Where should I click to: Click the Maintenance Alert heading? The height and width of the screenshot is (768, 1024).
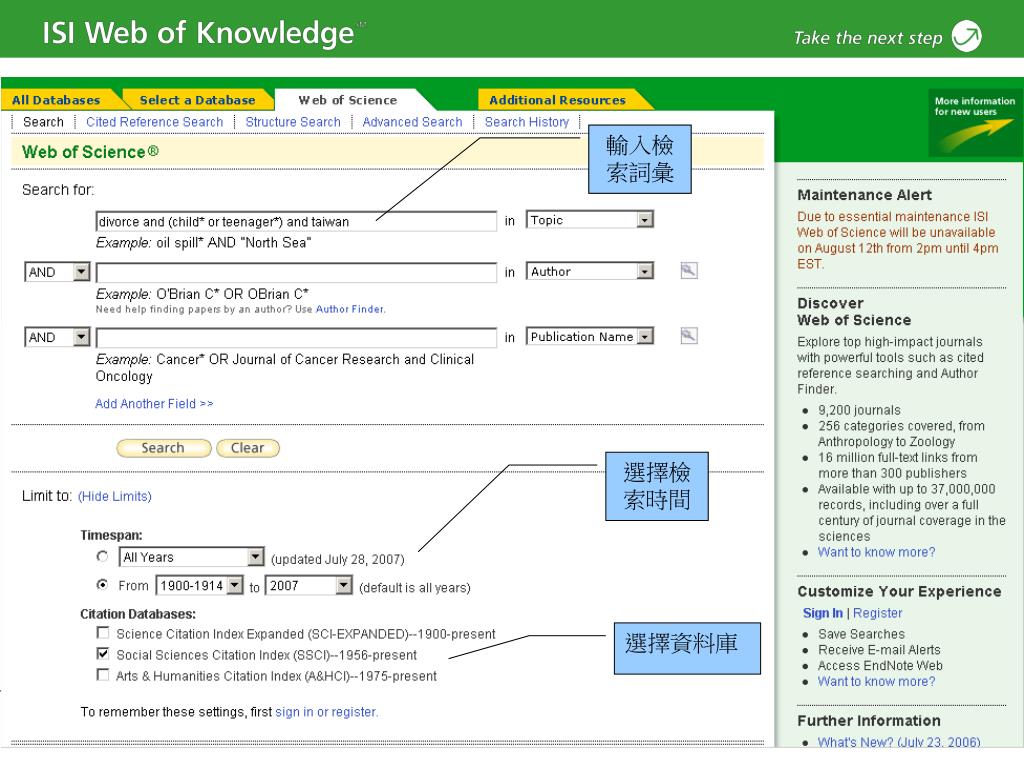(865, 195)
